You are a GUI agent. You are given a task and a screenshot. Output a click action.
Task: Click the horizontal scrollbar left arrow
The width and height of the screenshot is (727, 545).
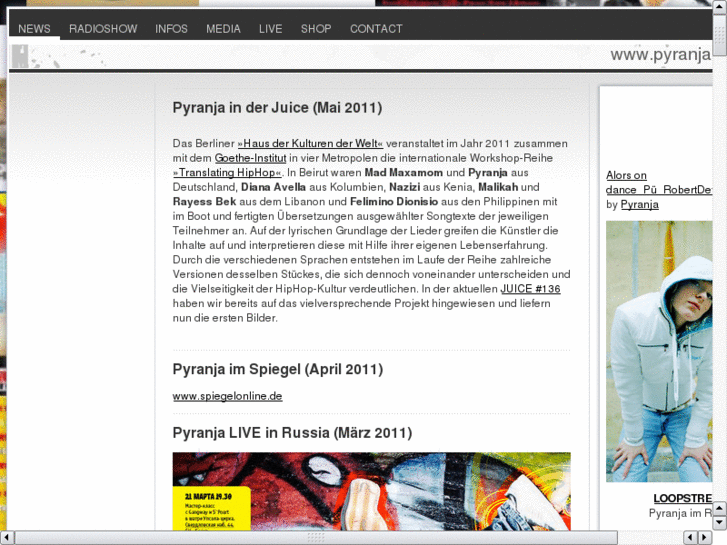6,538
